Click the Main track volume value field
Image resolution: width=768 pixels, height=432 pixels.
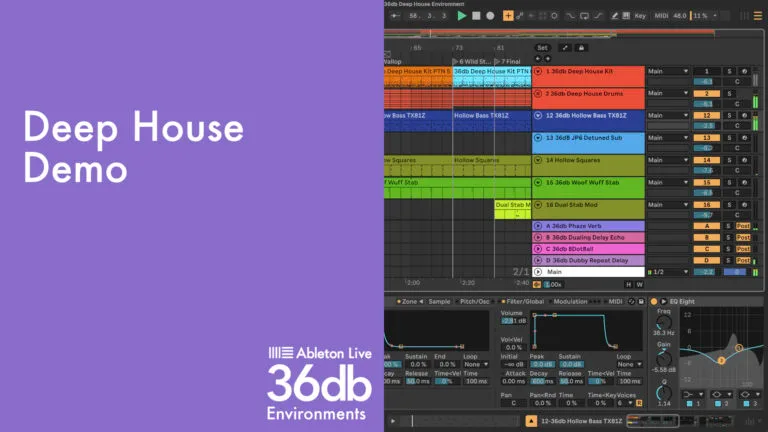pos(706,272)
